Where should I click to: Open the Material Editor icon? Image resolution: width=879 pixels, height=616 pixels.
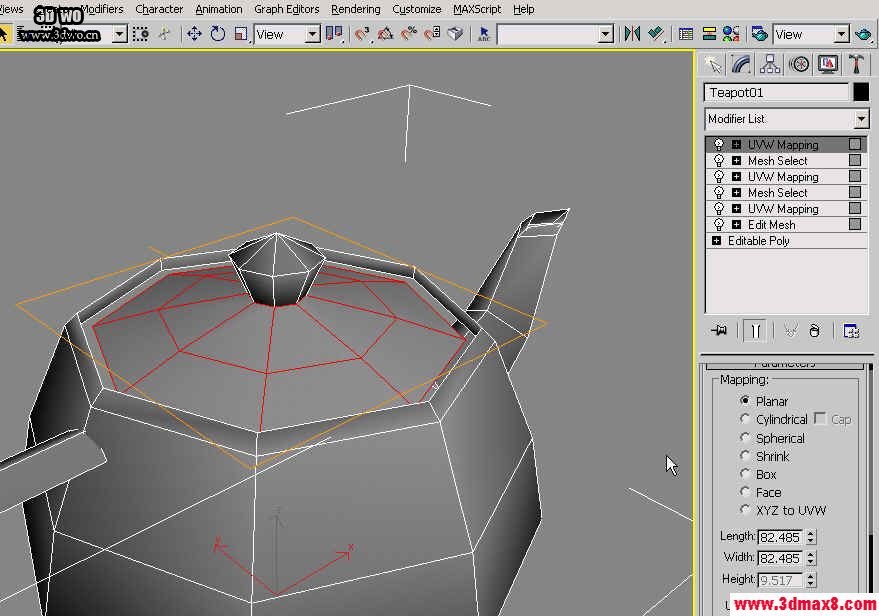730,34
